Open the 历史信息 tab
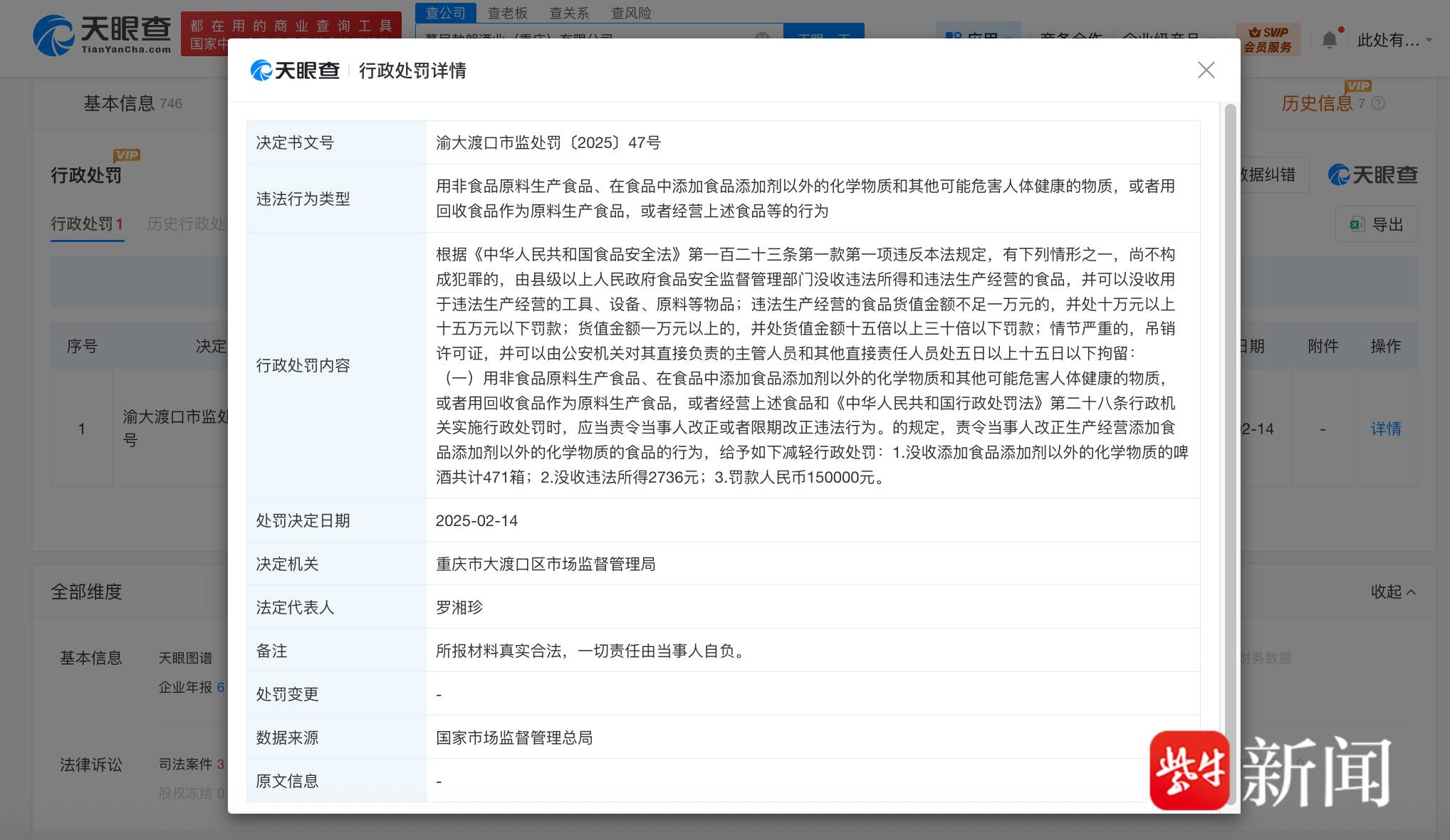Screen dimensions: 1450x840 1317,104
